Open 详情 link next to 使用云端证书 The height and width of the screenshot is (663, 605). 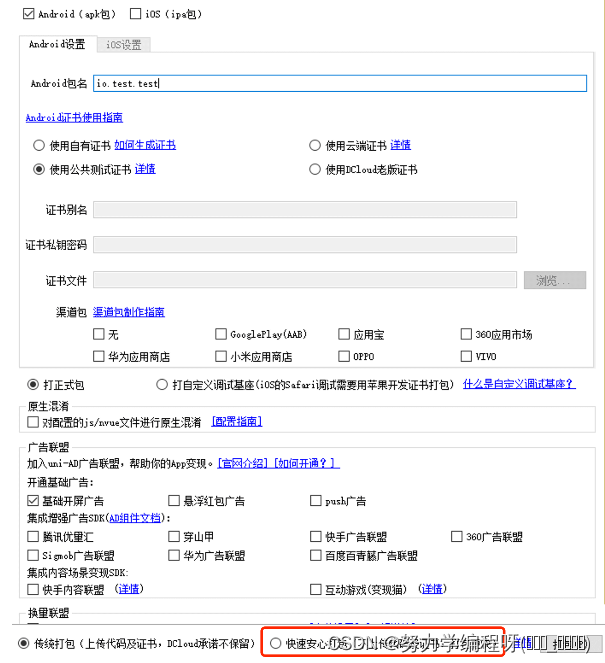[x=400, y=145]
